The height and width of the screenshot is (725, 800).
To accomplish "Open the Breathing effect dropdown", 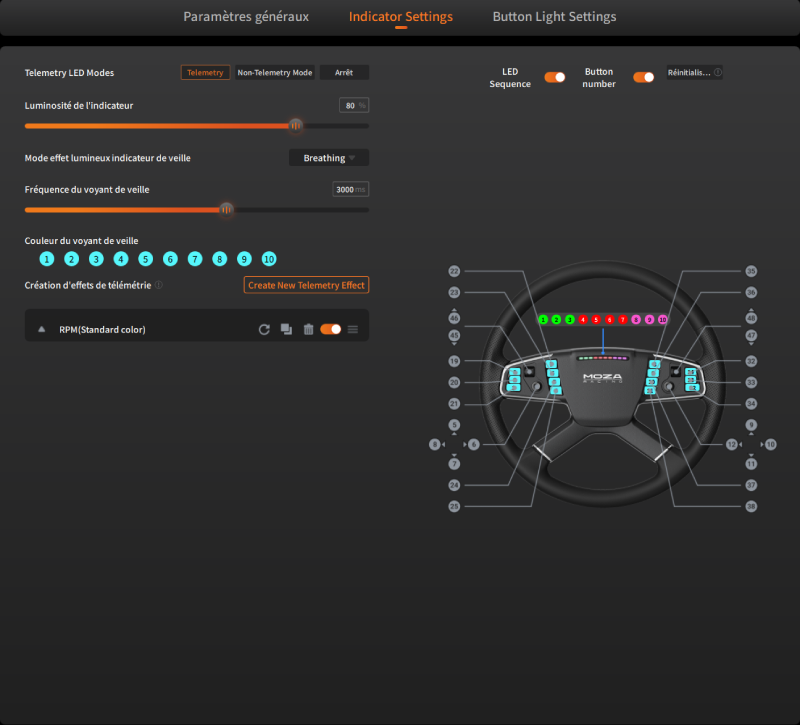I will click(328, 157).
